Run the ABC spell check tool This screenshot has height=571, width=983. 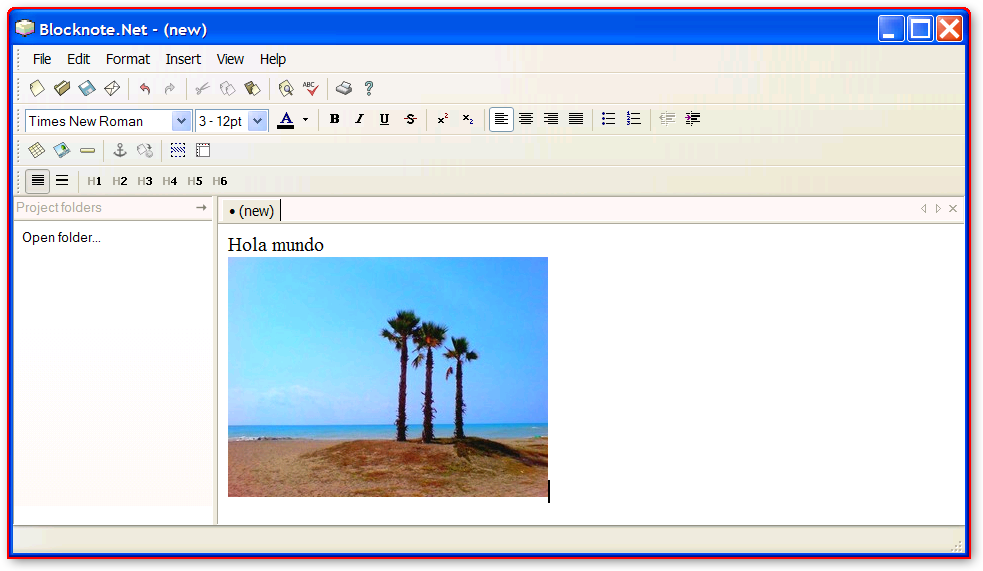tap(311, 89)
